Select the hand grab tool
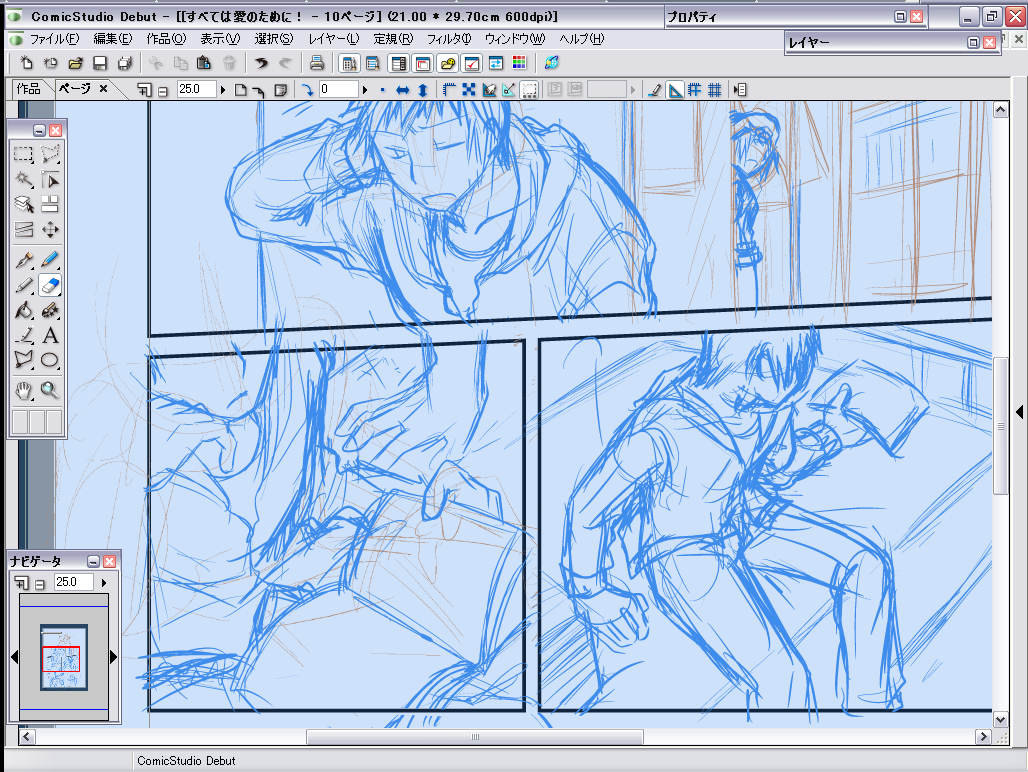This screenshot has width=1028, height=772. pos(24,391)
